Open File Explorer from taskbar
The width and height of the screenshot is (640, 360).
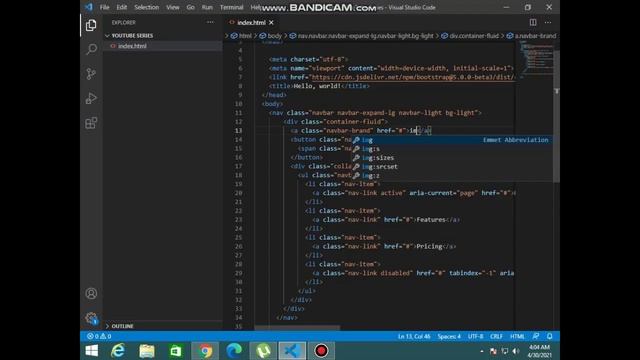coord(147,351)
